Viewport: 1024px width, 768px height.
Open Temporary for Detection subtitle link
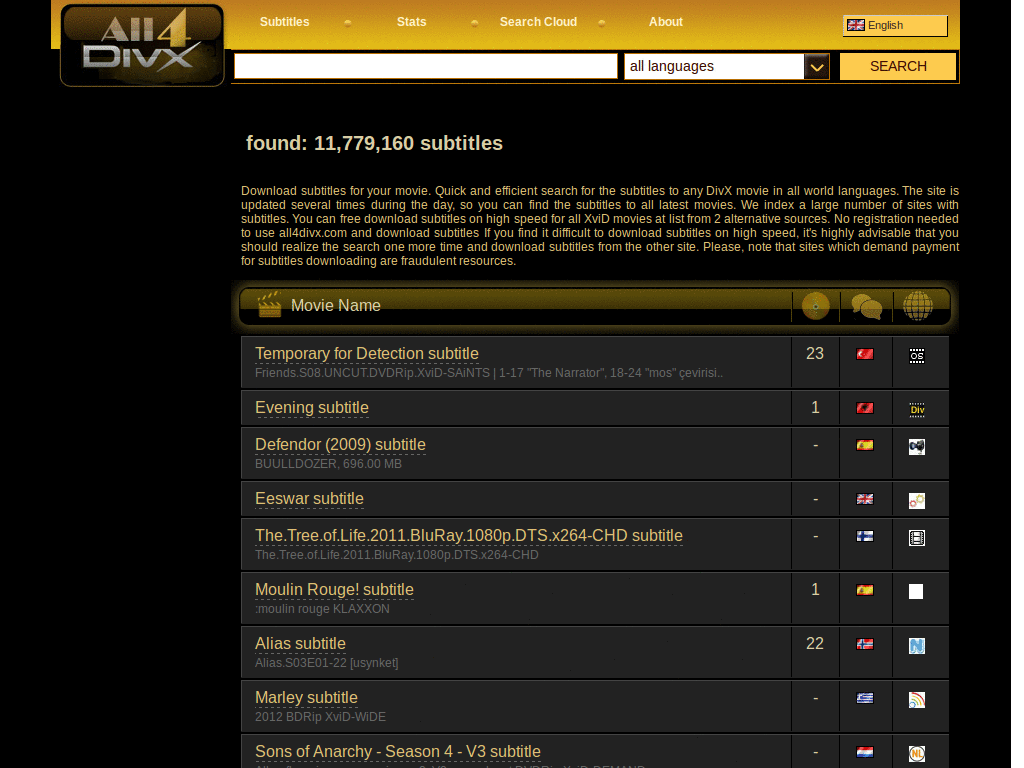366,353
